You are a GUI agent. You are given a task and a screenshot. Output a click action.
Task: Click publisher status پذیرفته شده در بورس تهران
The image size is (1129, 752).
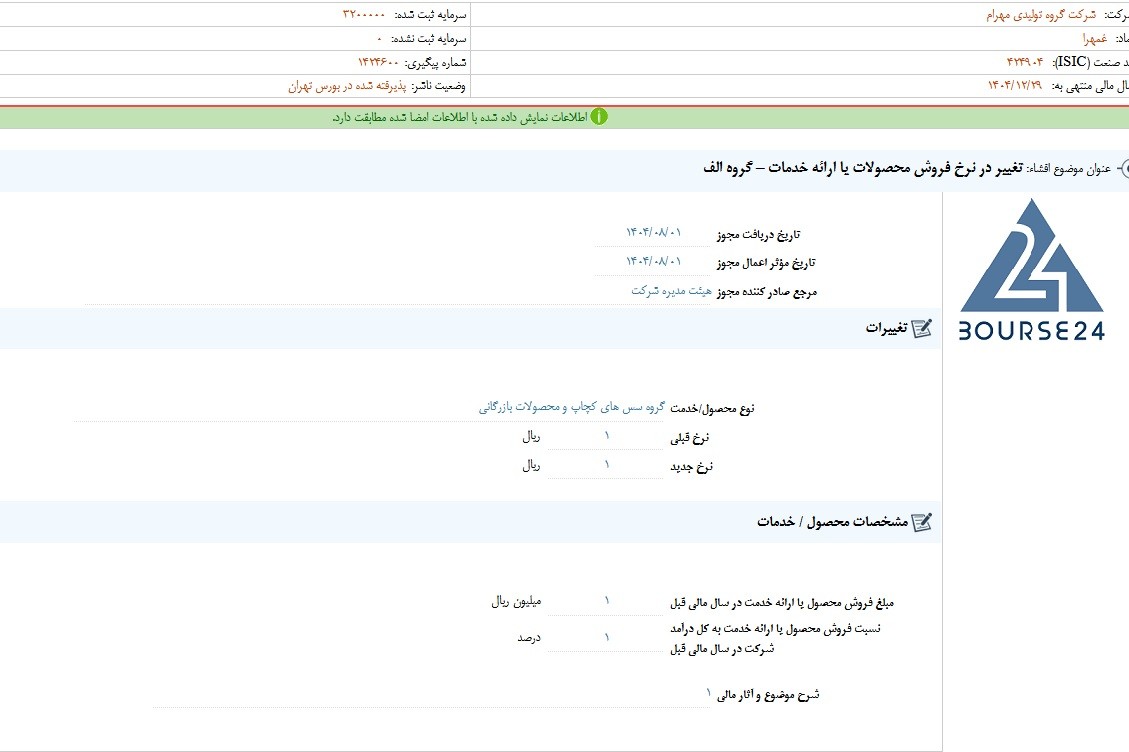(x=347, y=86)
